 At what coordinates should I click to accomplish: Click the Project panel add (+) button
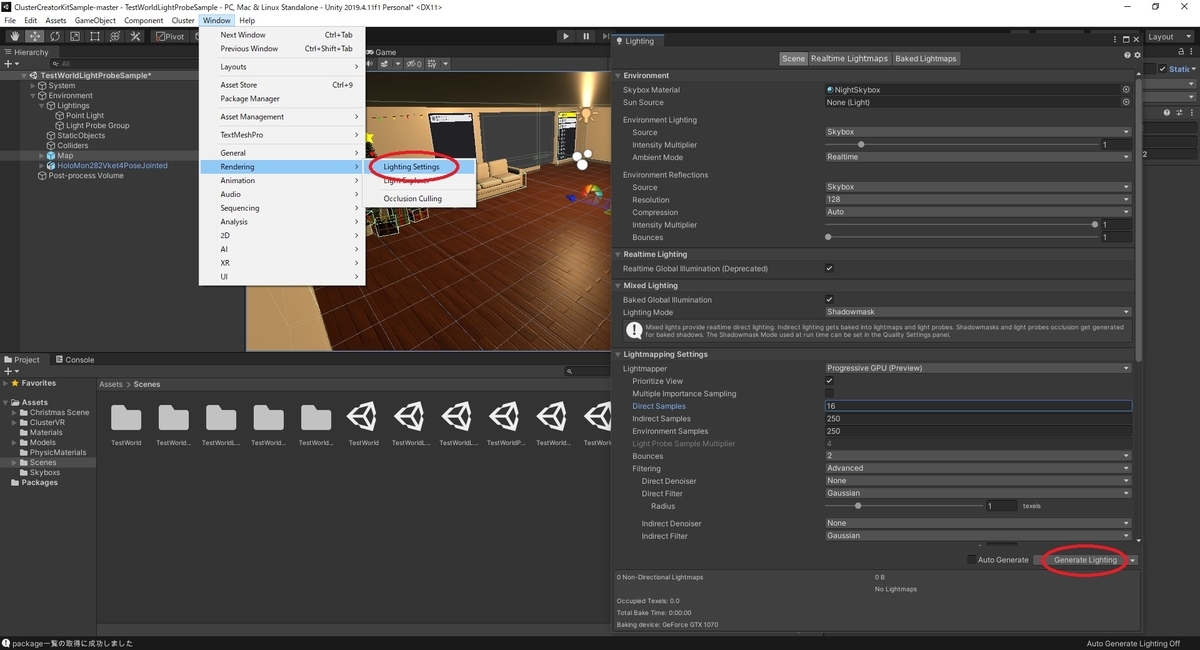click(10, 371)
